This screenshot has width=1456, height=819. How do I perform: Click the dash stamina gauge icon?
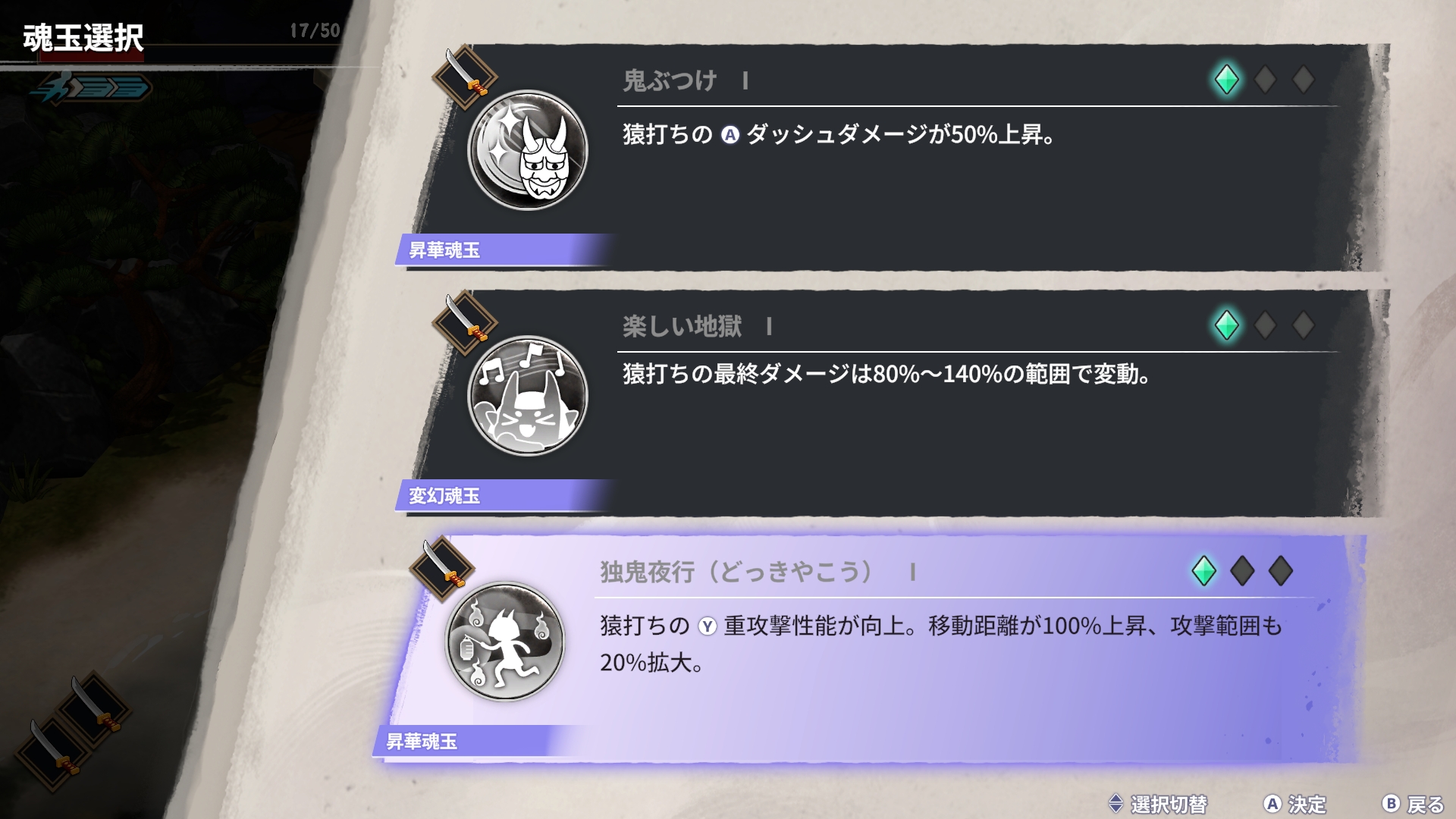(91, 89)
